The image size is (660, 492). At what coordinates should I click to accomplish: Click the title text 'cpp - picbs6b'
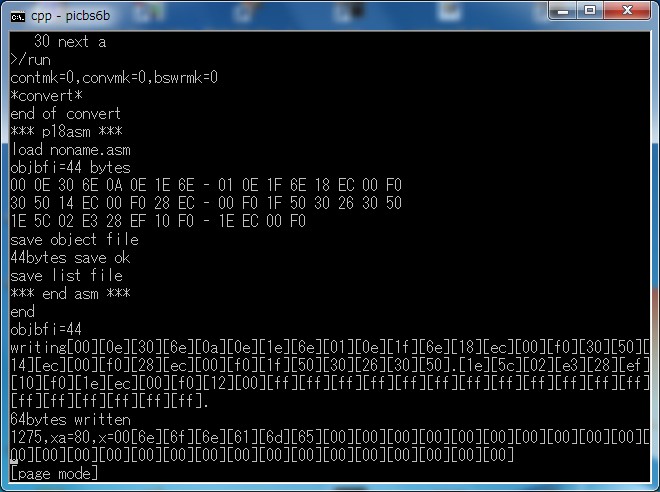(70, 16)
